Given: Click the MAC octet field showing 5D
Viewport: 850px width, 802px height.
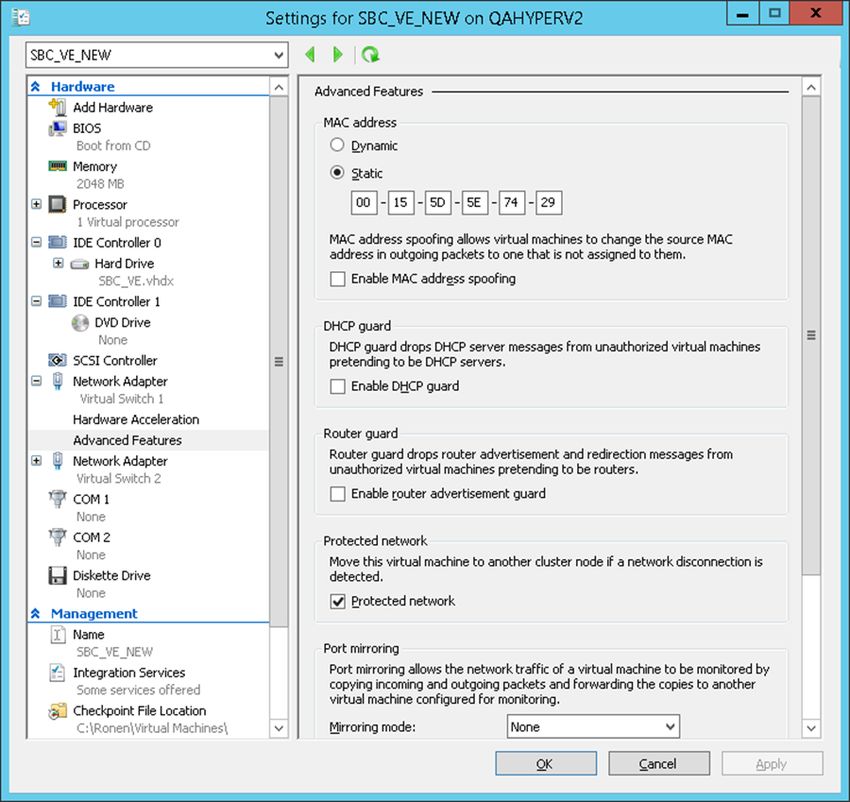Looking at the screenshot, I should click(438, 203).
